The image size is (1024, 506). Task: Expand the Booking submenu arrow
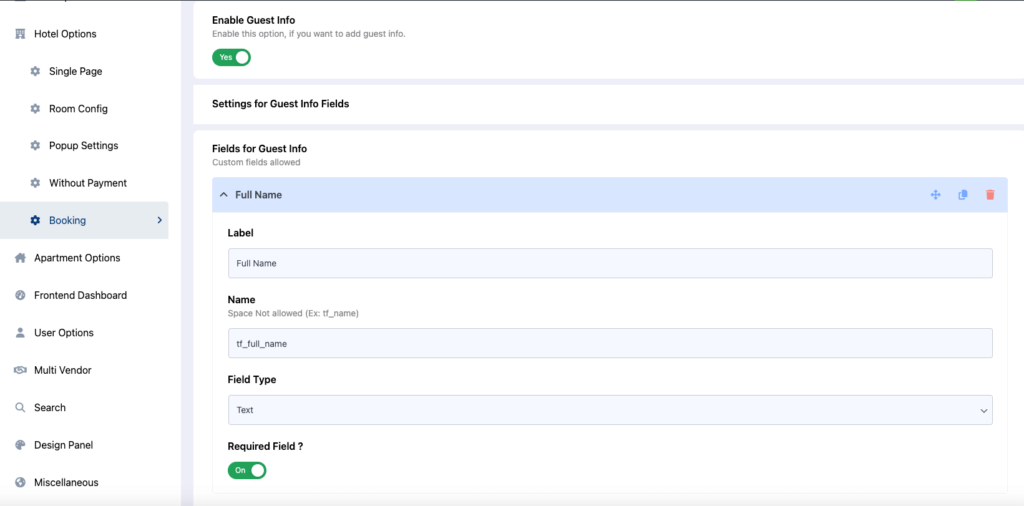[x=159, y=221]
